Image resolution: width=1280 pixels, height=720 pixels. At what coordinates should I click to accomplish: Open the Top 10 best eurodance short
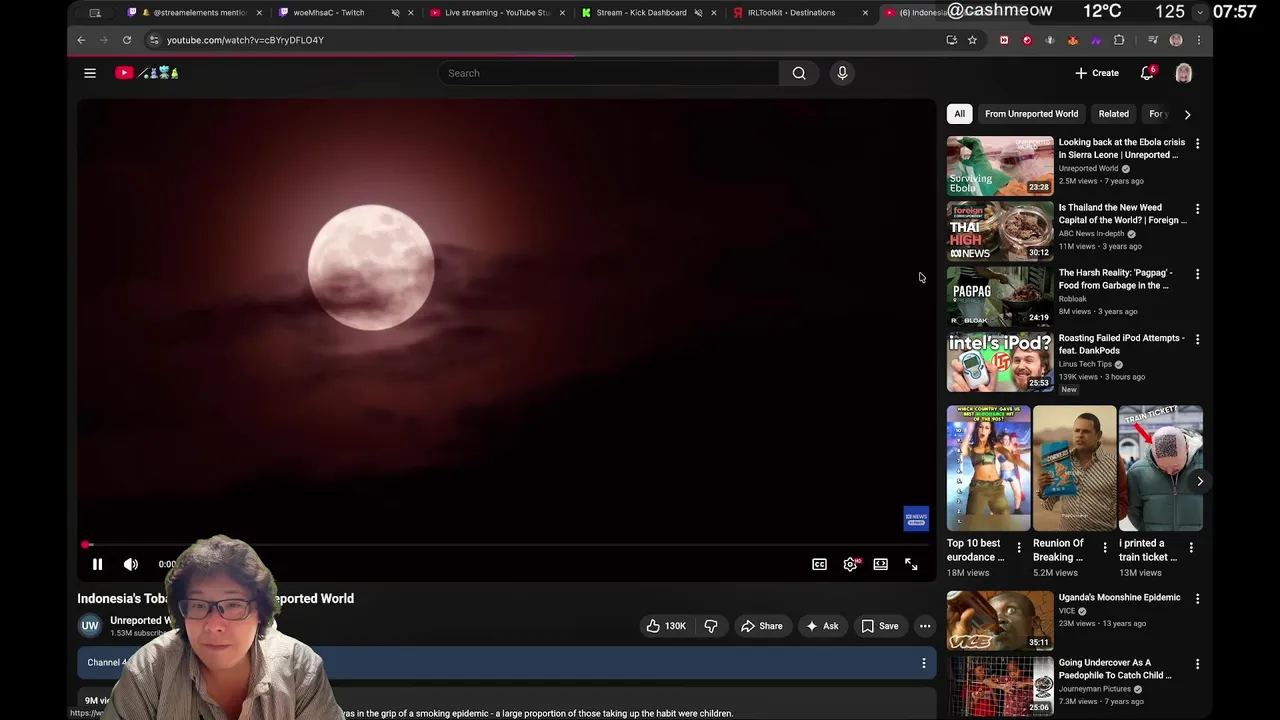click(x=988, y=468)
